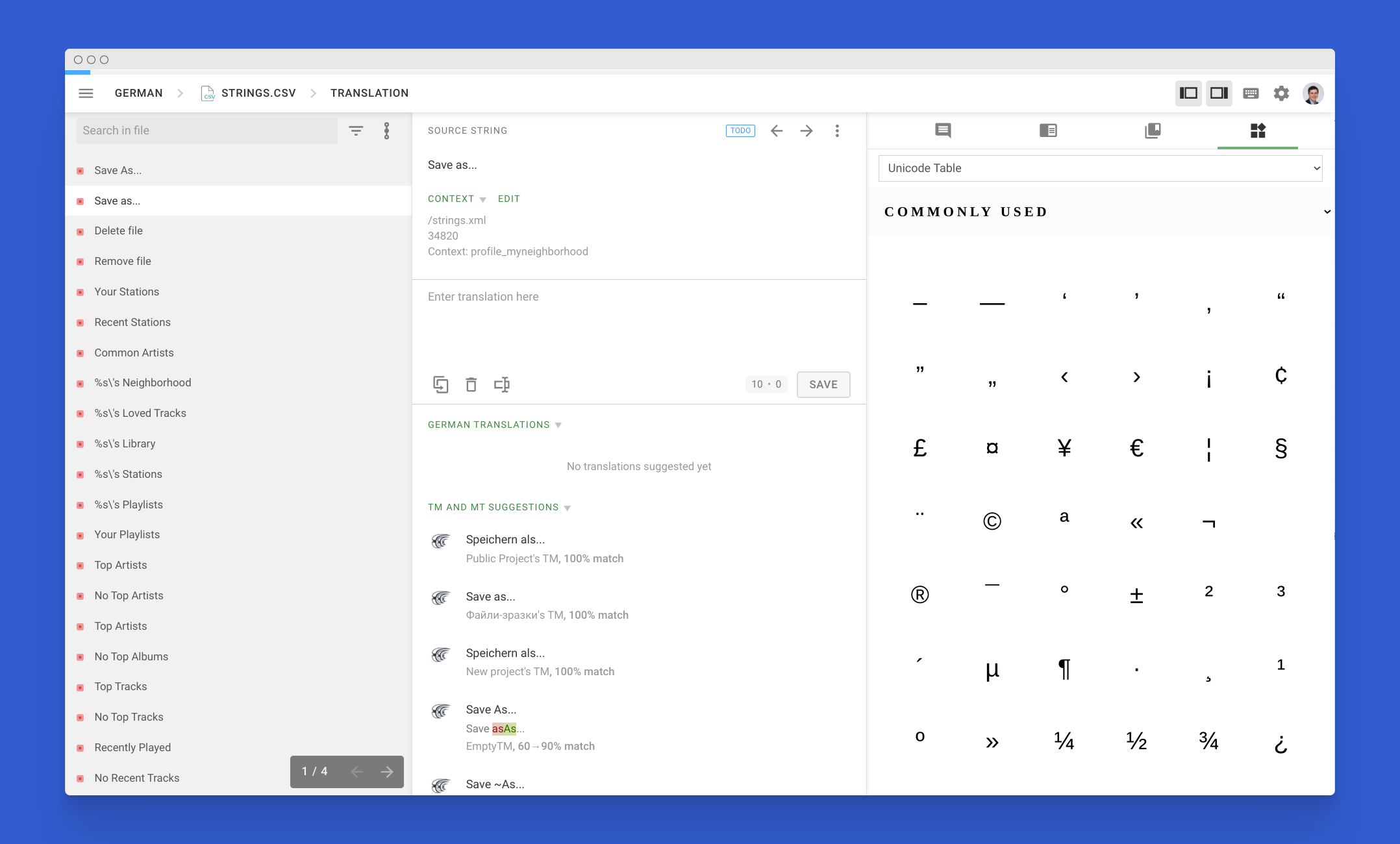This screenshot has width=1400, height=844.
Task: Insert the em dash character
Action: point(992,303)
